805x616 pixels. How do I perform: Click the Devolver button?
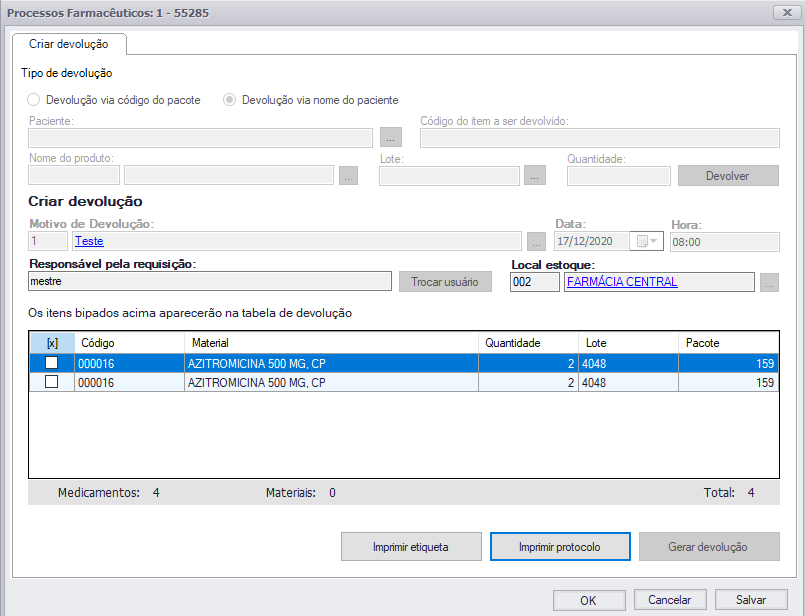click(x=728, y=176)
